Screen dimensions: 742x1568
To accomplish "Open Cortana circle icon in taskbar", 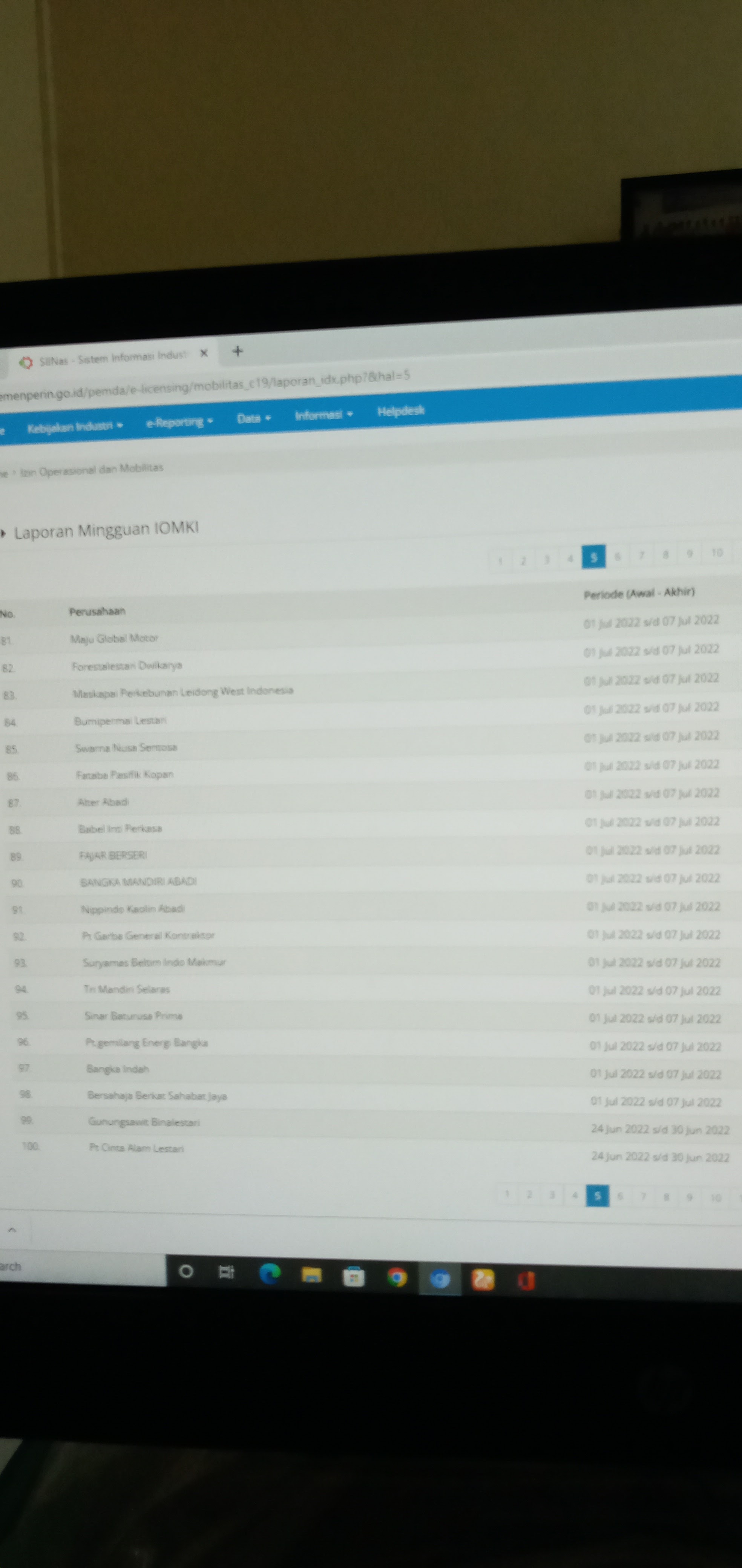I will [186, 1271].
